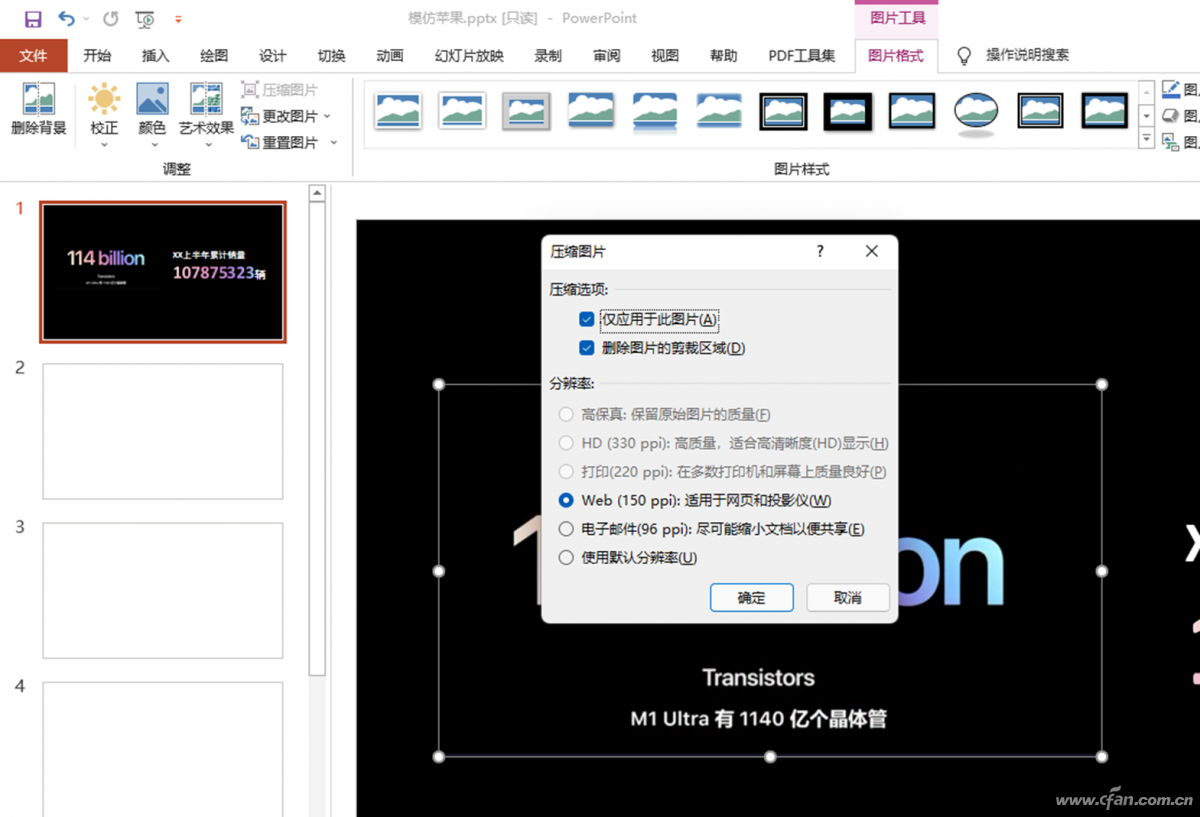Uncheck 删除图片的剪裁区域 option
Viewport: 1200px width, 817px height.
pyautogui.click(x=587, y=348)
